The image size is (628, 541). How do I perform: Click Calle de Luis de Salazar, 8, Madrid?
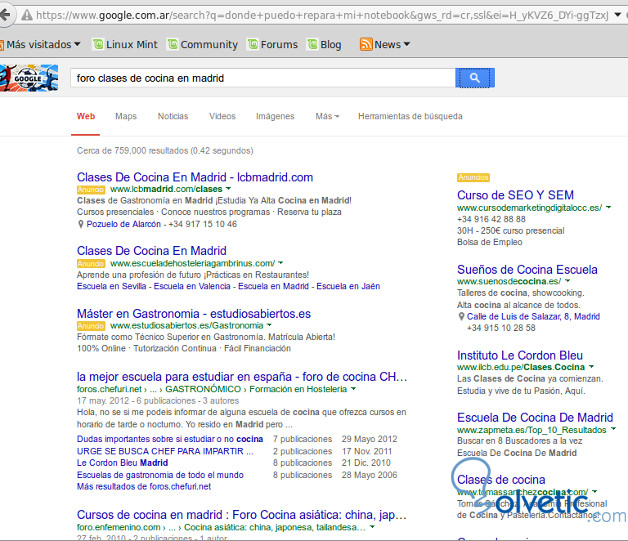click(x=533, y=317)
